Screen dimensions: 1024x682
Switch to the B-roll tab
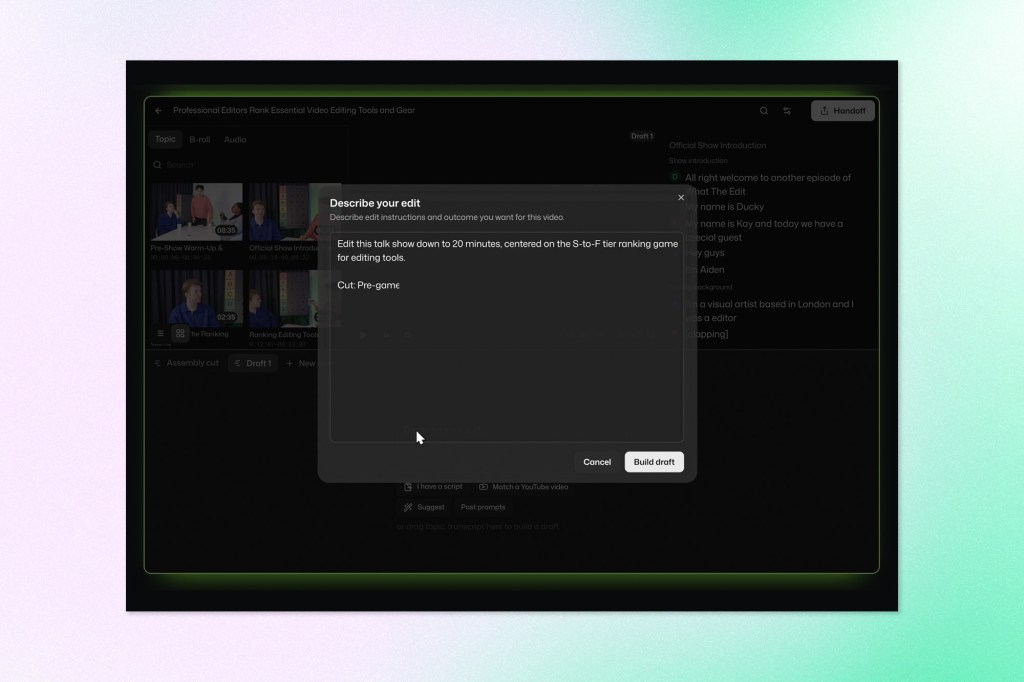pos(200,139)
